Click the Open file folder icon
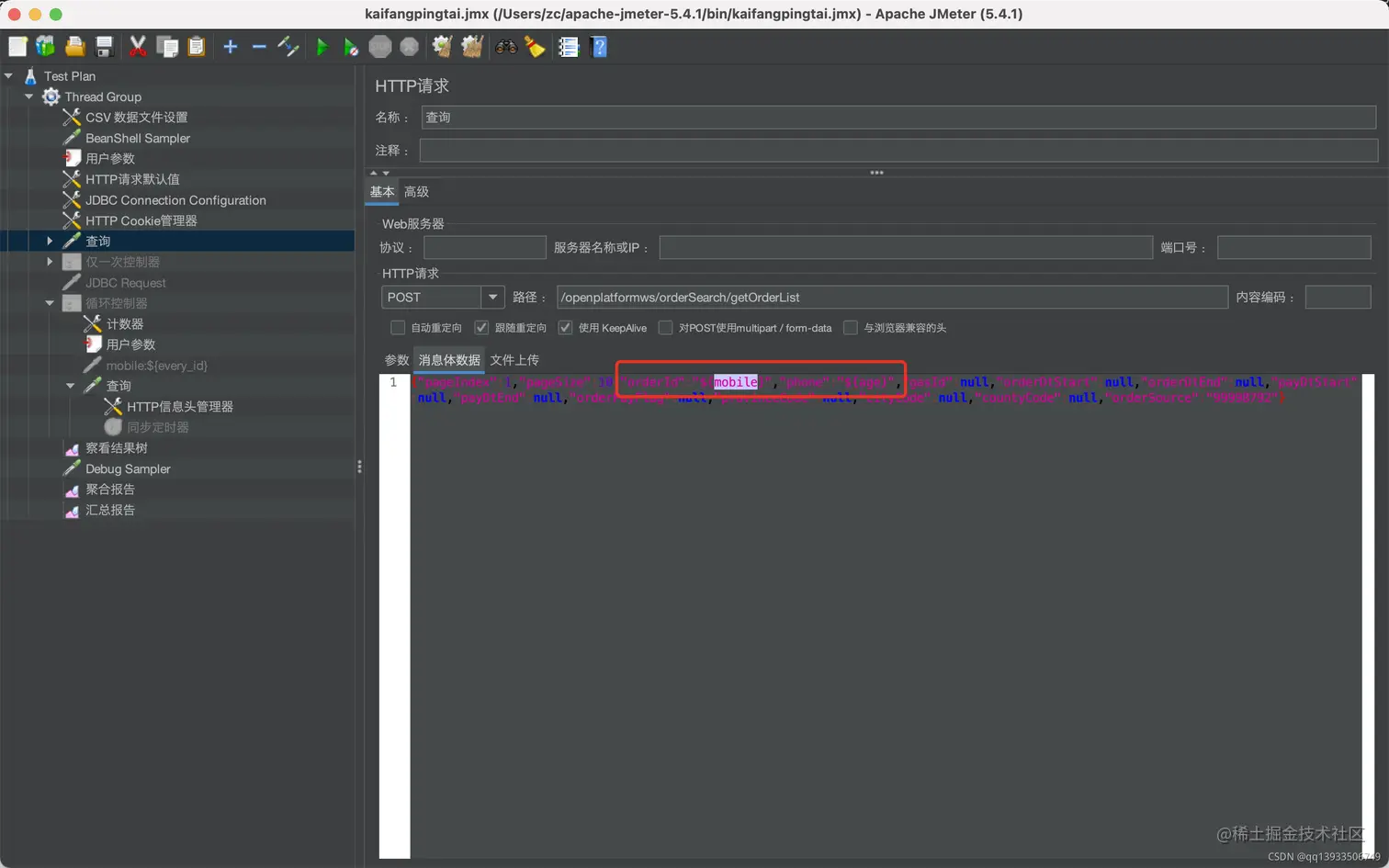The width and height of the screenshot is (1389, 868). [x=75, y=47]
